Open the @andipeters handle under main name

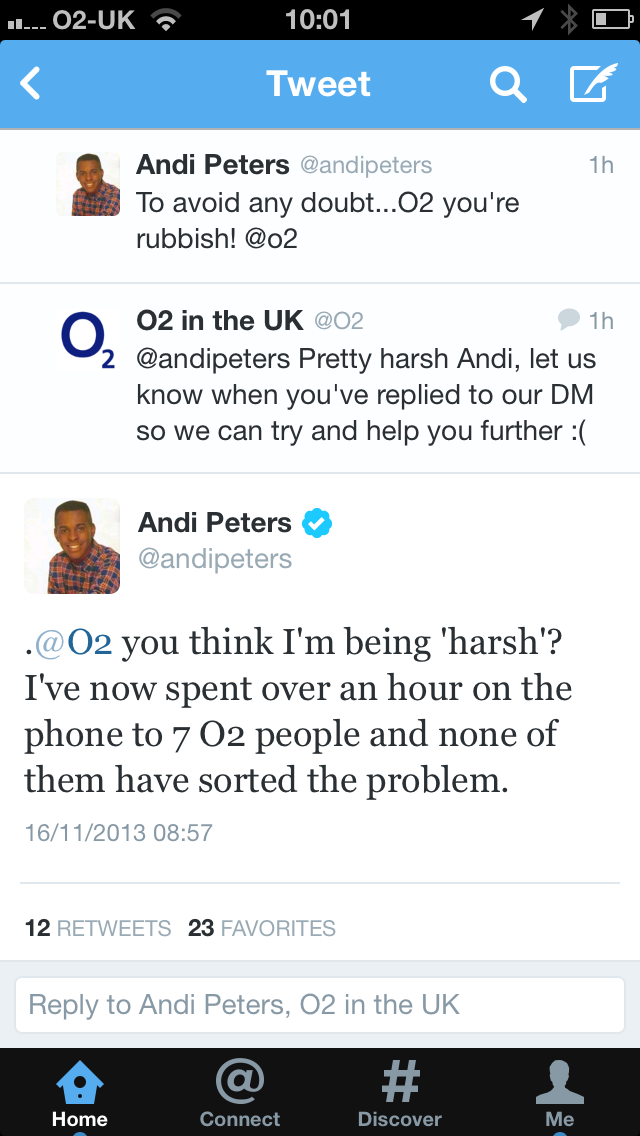[215, 559]
